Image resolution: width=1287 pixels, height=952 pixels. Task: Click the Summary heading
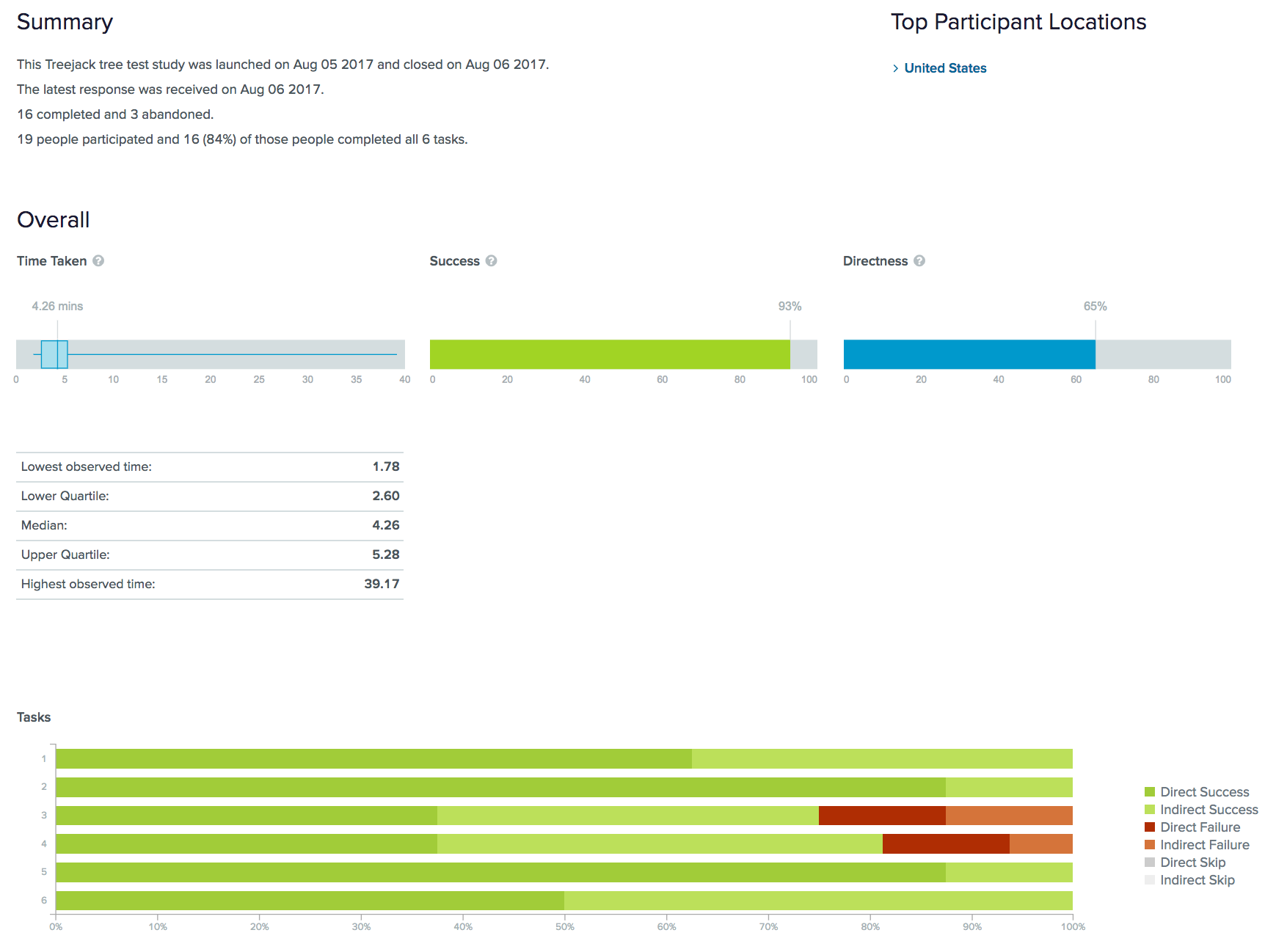tap(65, 22)
